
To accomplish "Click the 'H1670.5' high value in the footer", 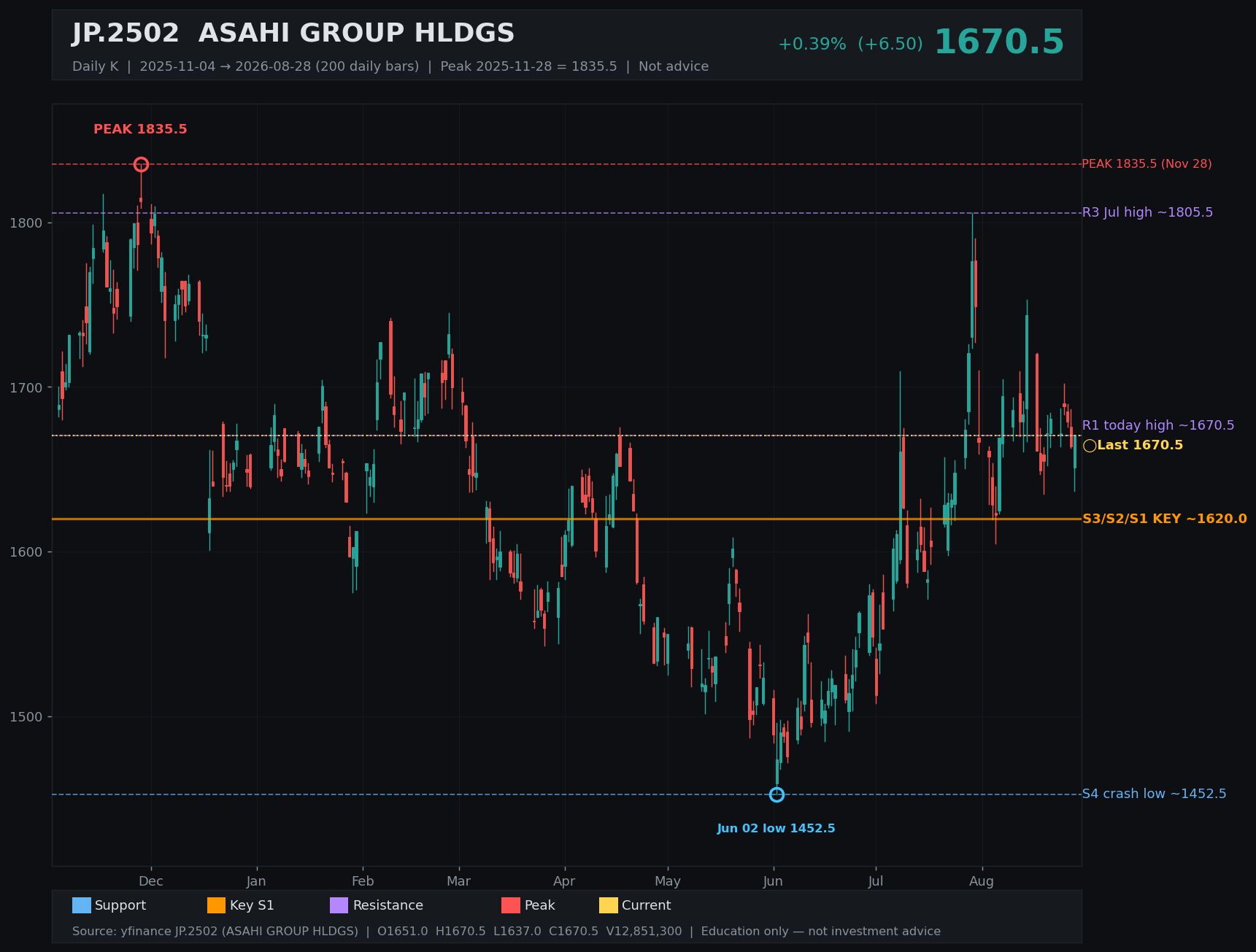I will (x=461, y=932).
